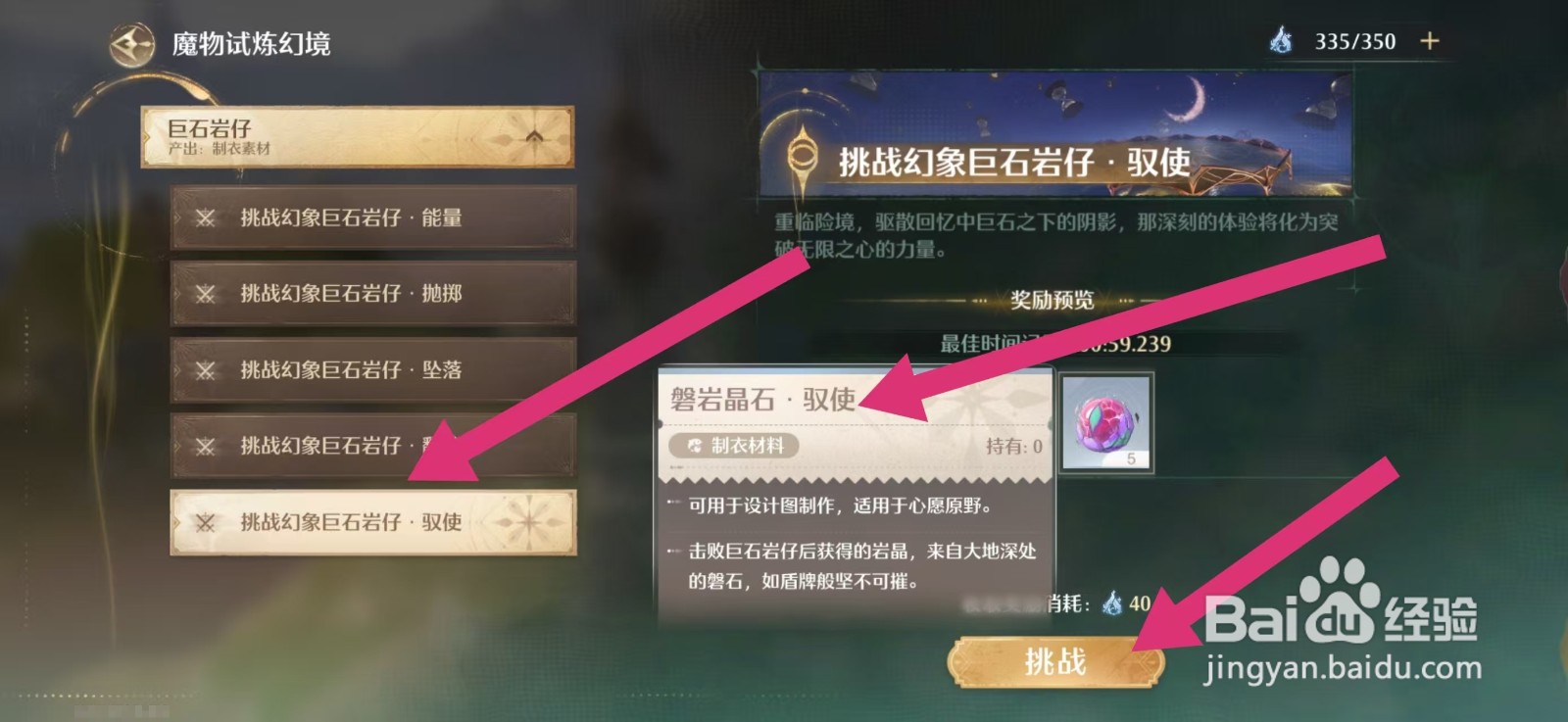Click the blue stamina crystal icon at top
The height and width of the screenshot is (722, 1568).
1282,40
